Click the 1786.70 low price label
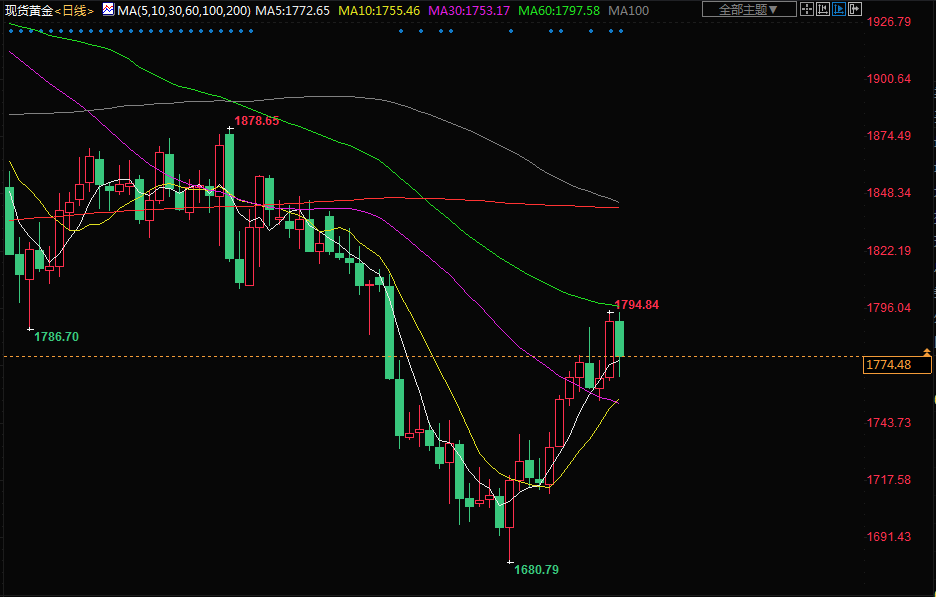 [x=56, y=337]
